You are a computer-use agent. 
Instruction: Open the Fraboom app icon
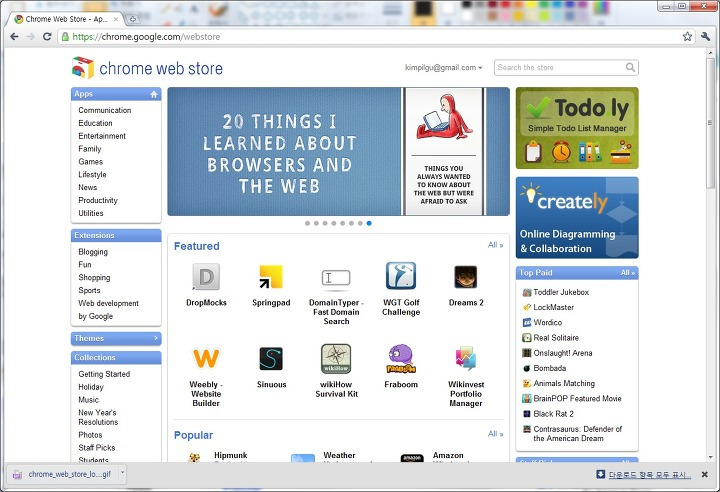tap(401, 359)
